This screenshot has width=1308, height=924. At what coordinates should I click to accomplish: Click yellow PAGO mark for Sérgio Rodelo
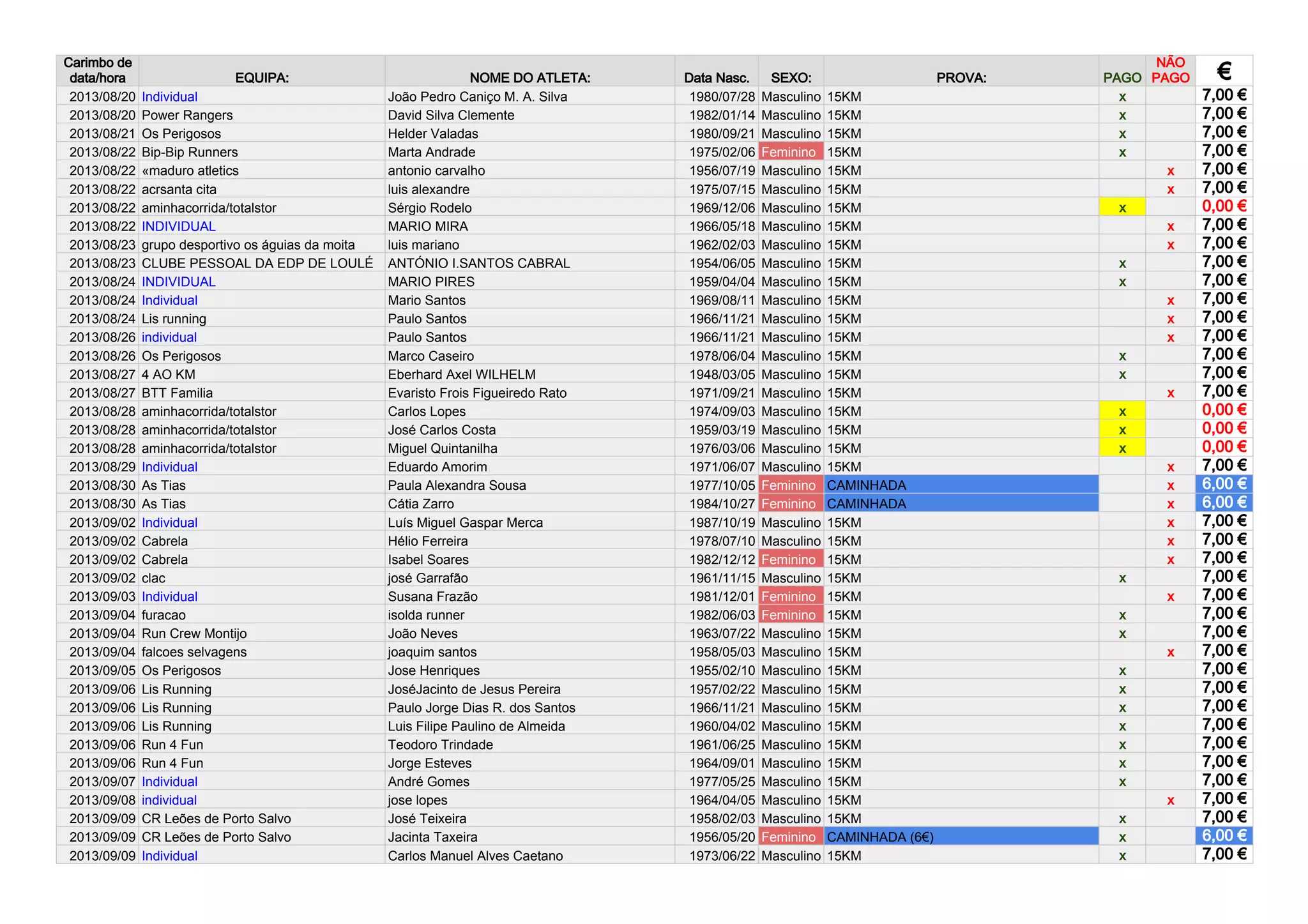point(1122,208)
